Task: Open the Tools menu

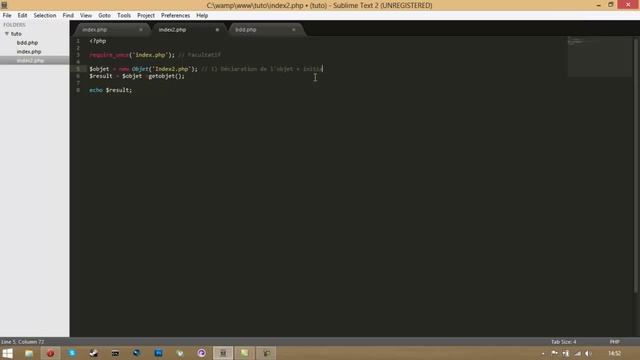Action: point(124,16)
